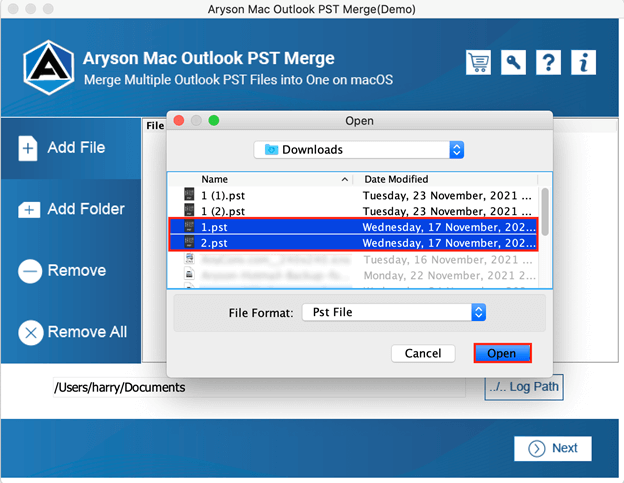Click the Name column sort arrow
Viewport: 624px width, 483px height.
pos(345,180)
